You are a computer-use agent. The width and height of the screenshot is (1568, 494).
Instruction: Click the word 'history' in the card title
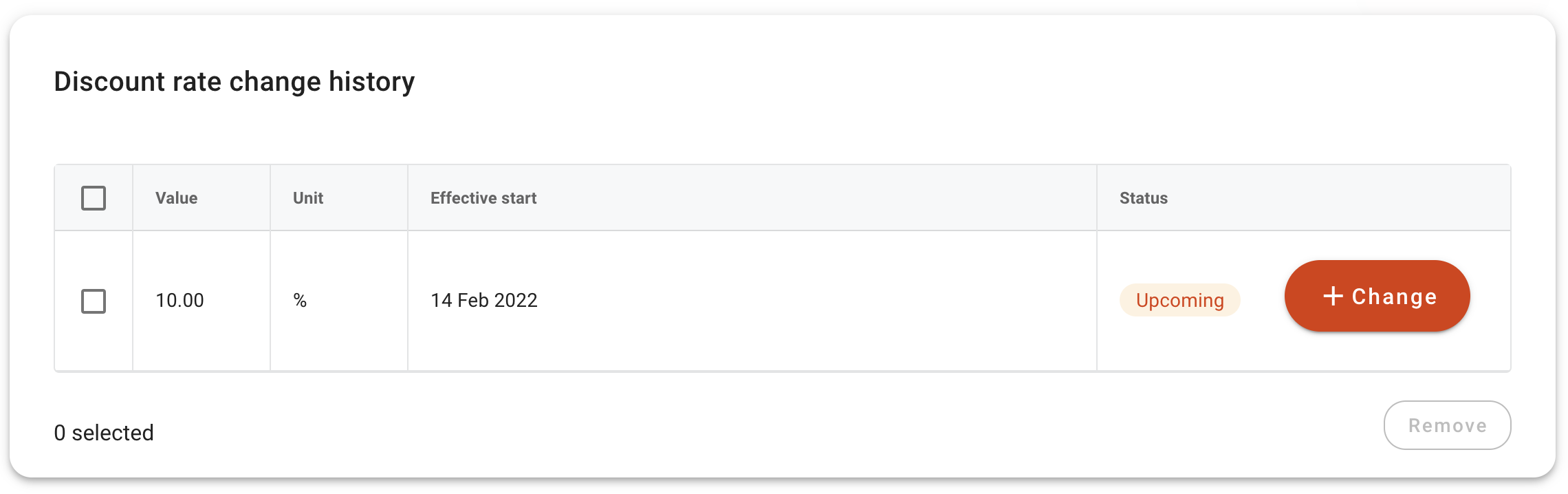point(371,82)
